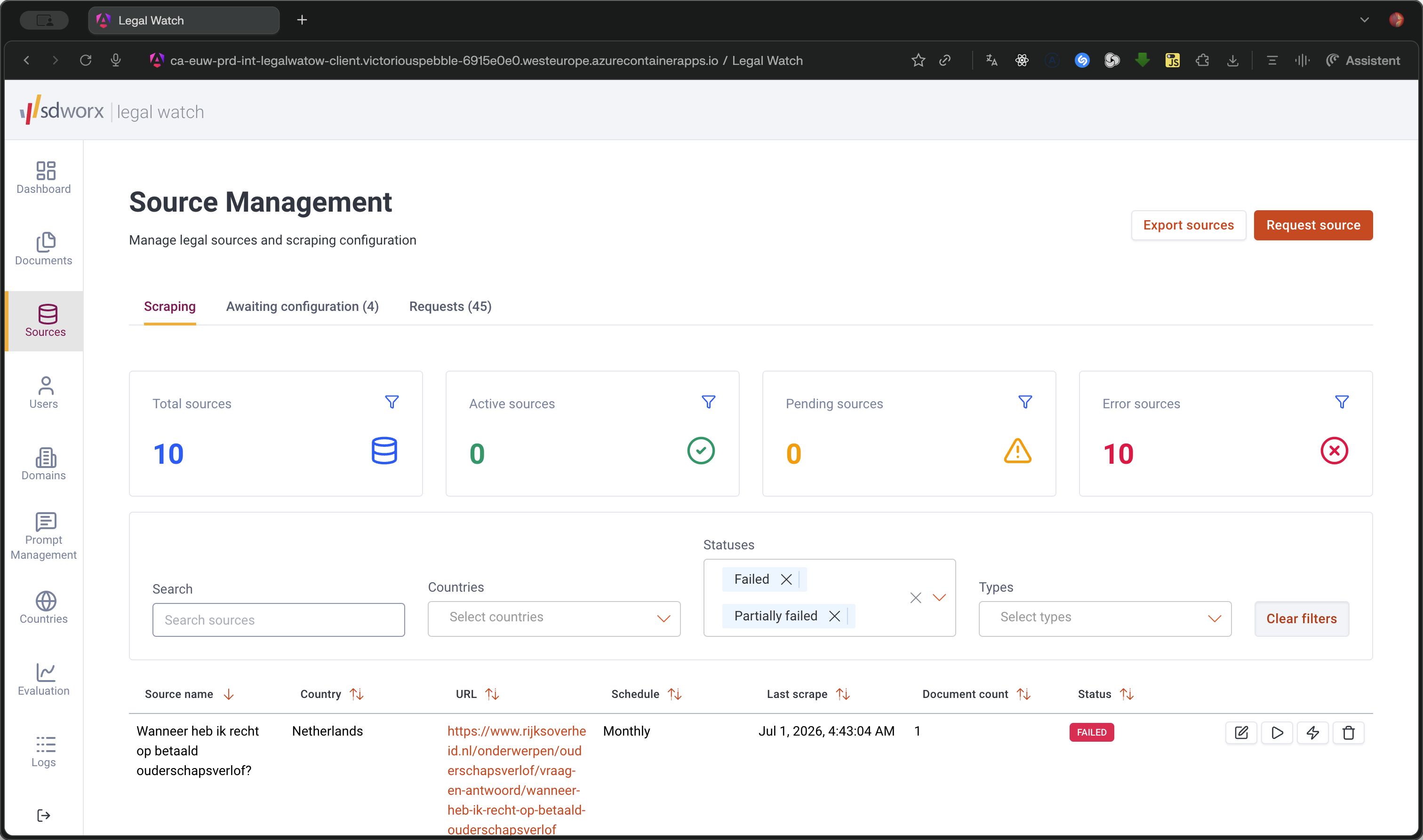The width and height of the screenshot is (1423, 840).
Task: Click the Monthly schedule cell
Action: point(626,731)
